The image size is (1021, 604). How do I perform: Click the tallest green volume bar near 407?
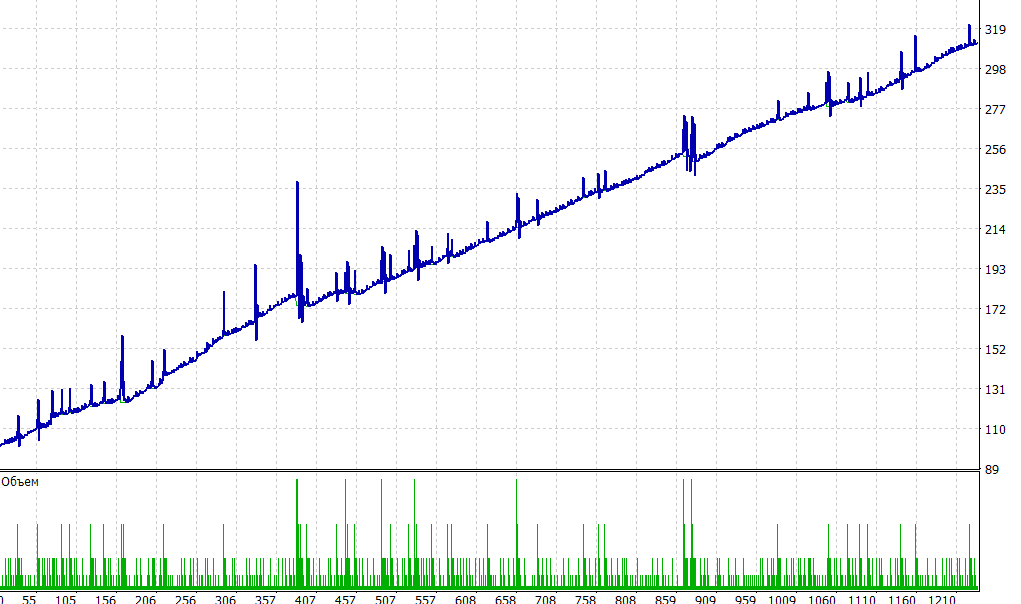point(297,484)
